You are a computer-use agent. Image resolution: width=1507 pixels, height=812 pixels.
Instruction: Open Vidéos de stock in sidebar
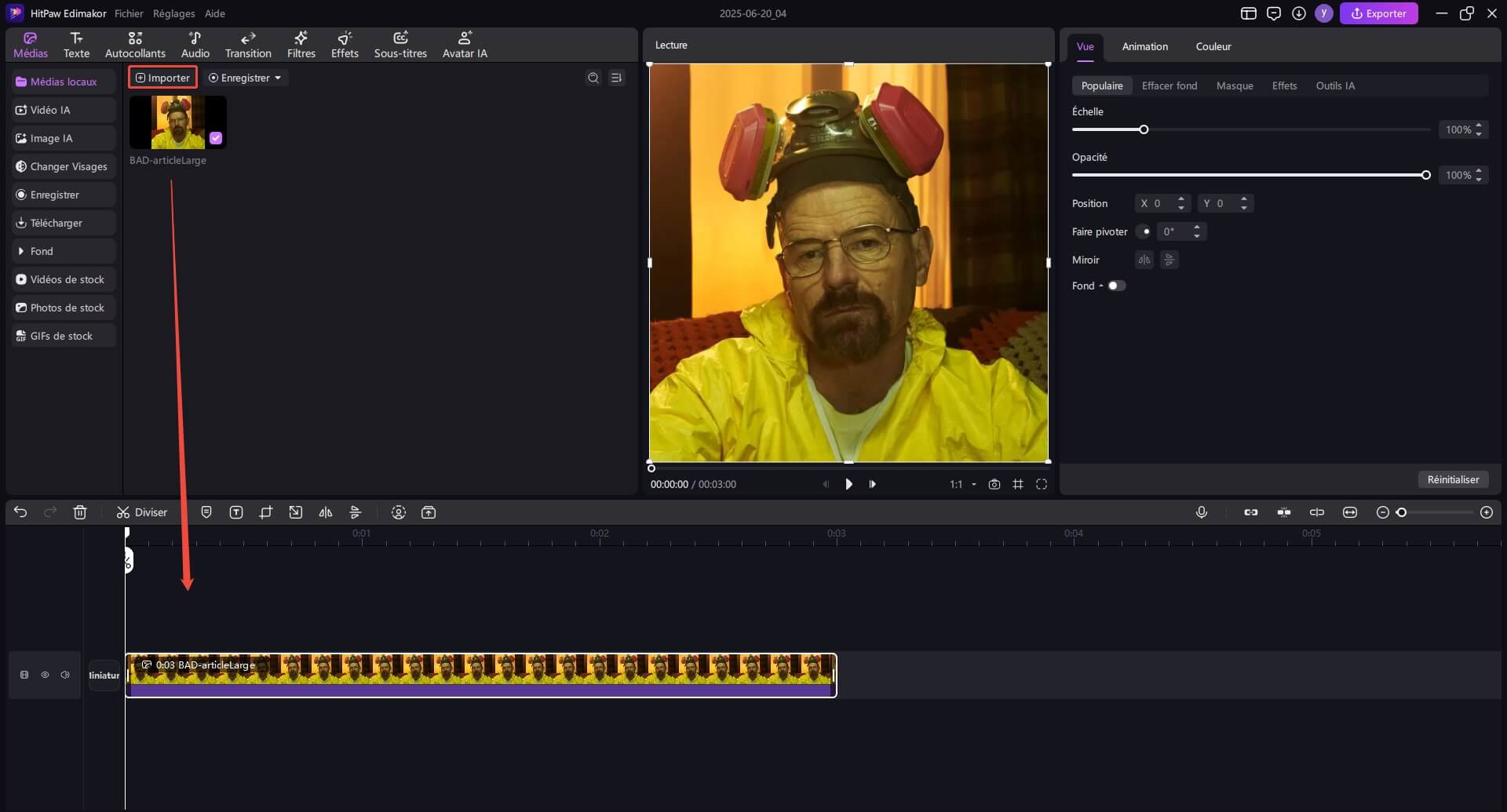tap(64, 279)
